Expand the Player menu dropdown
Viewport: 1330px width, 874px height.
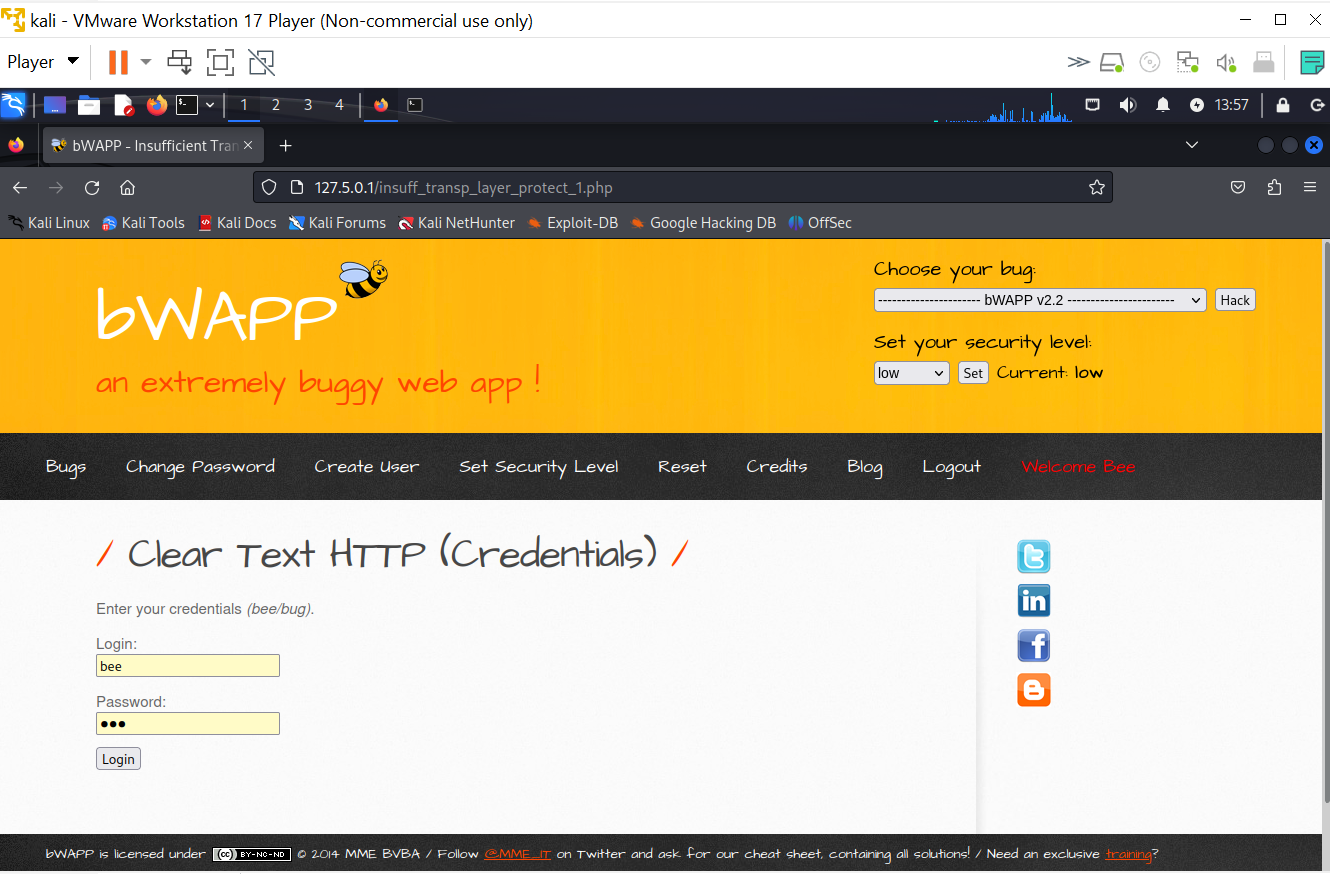40,61
